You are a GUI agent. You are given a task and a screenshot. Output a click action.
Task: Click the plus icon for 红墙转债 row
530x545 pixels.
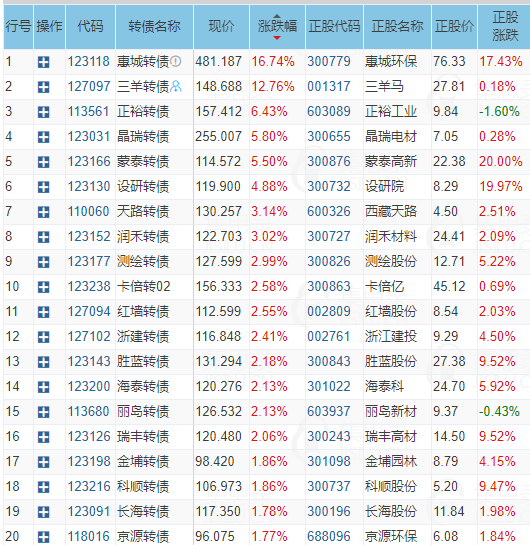click(x=43, y=312)
